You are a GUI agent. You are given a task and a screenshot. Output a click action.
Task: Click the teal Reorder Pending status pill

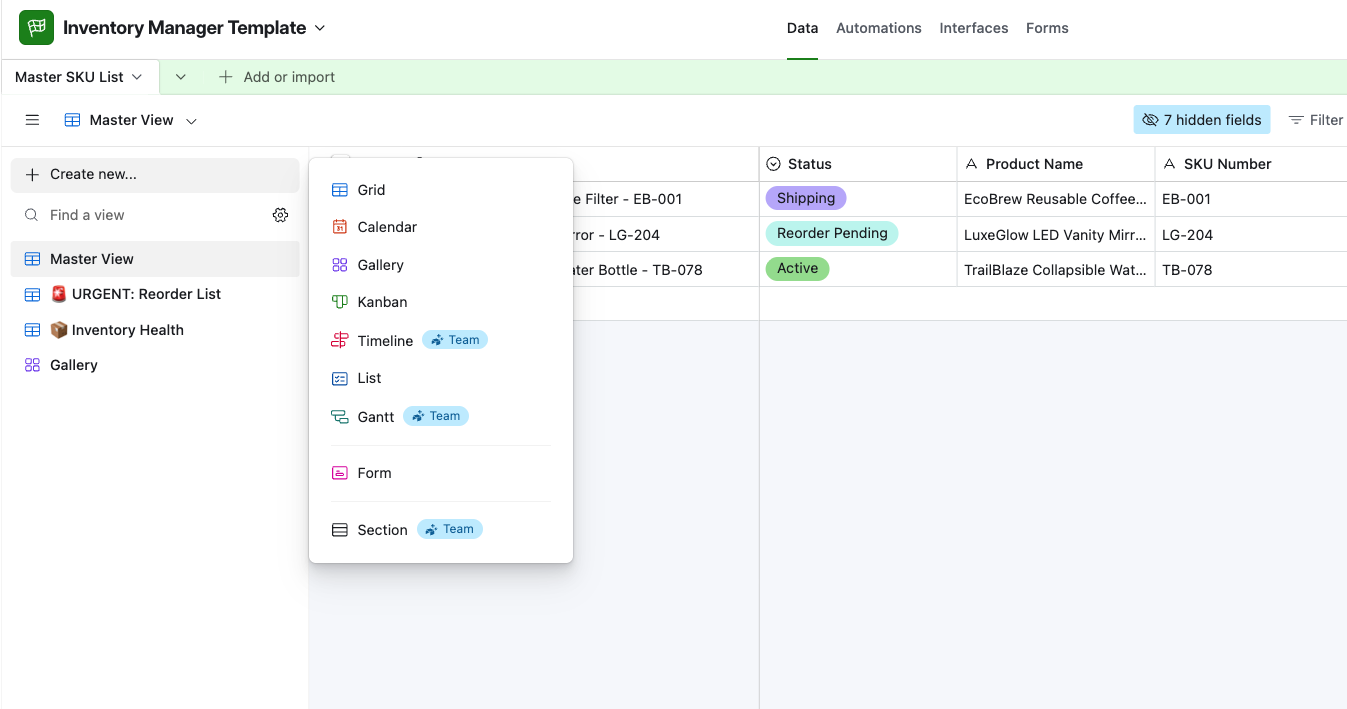coord(832,233)
